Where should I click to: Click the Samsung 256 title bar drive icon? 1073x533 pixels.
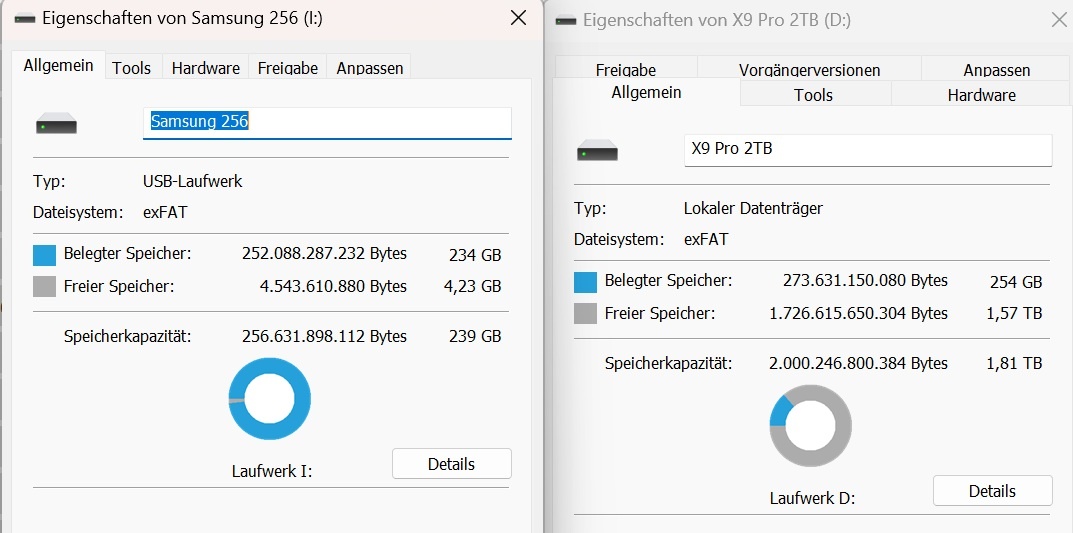(23, 19)
